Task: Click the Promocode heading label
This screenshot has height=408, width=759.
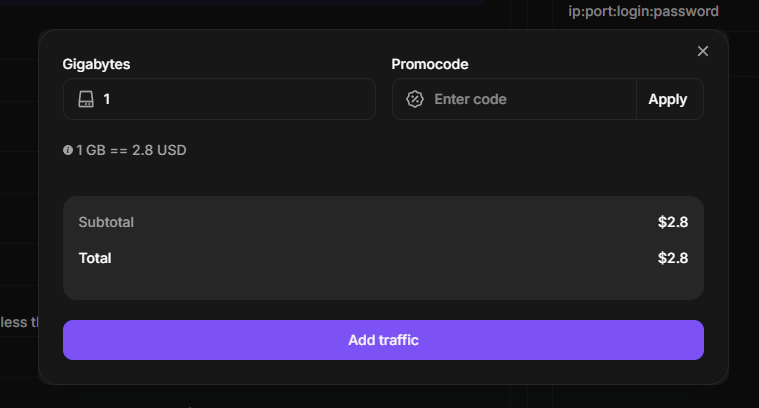Action: pyautogui.click(x=430, y=64)
